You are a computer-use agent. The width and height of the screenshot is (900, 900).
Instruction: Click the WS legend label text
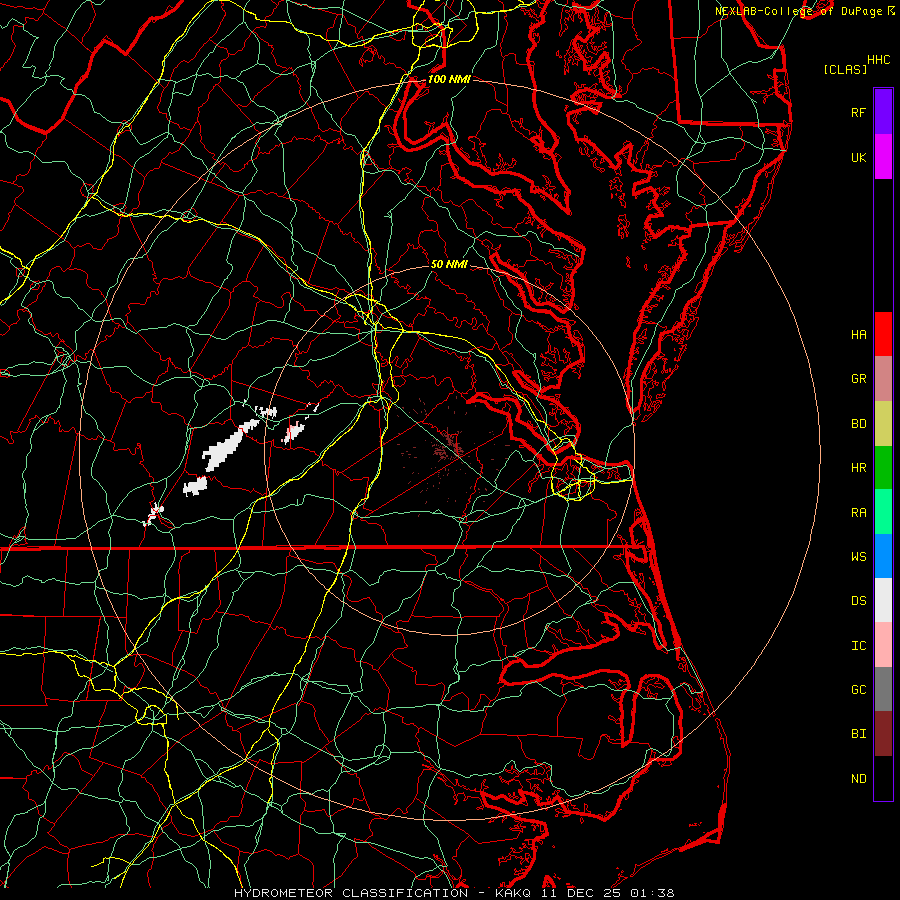(x=858, y=556)
